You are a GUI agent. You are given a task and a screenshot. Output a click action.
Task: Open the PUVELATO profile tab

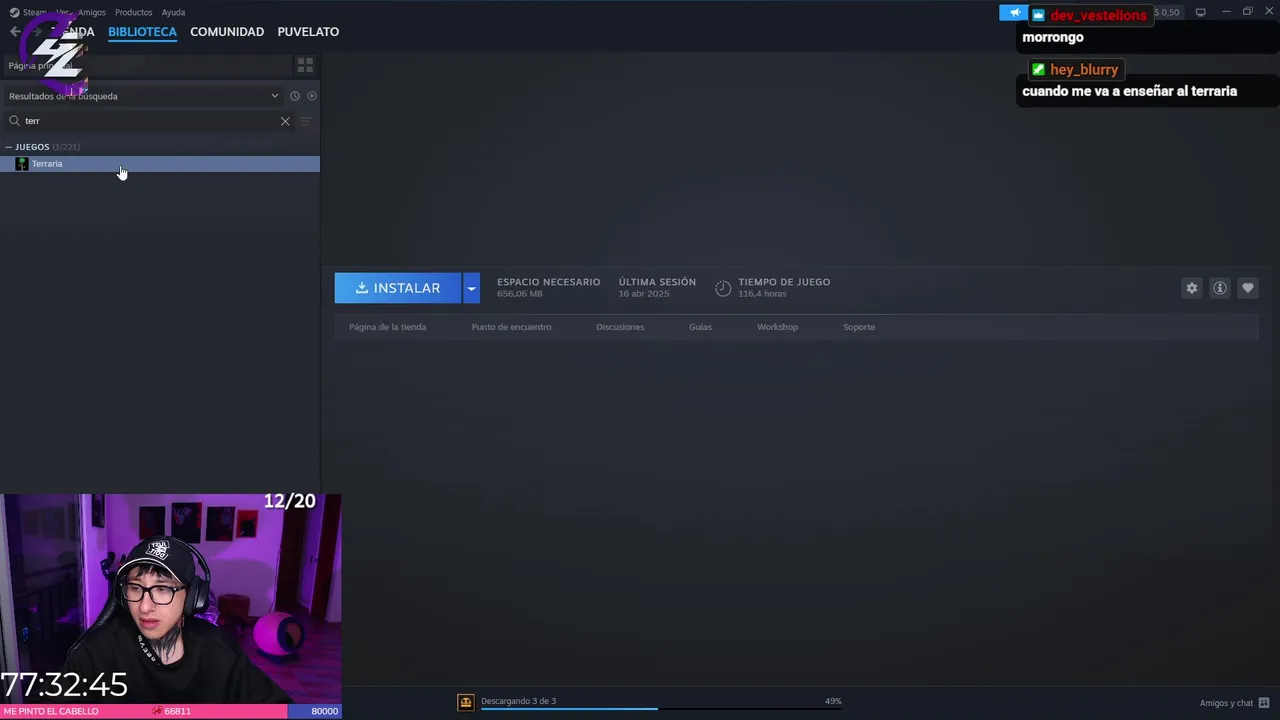308,32
